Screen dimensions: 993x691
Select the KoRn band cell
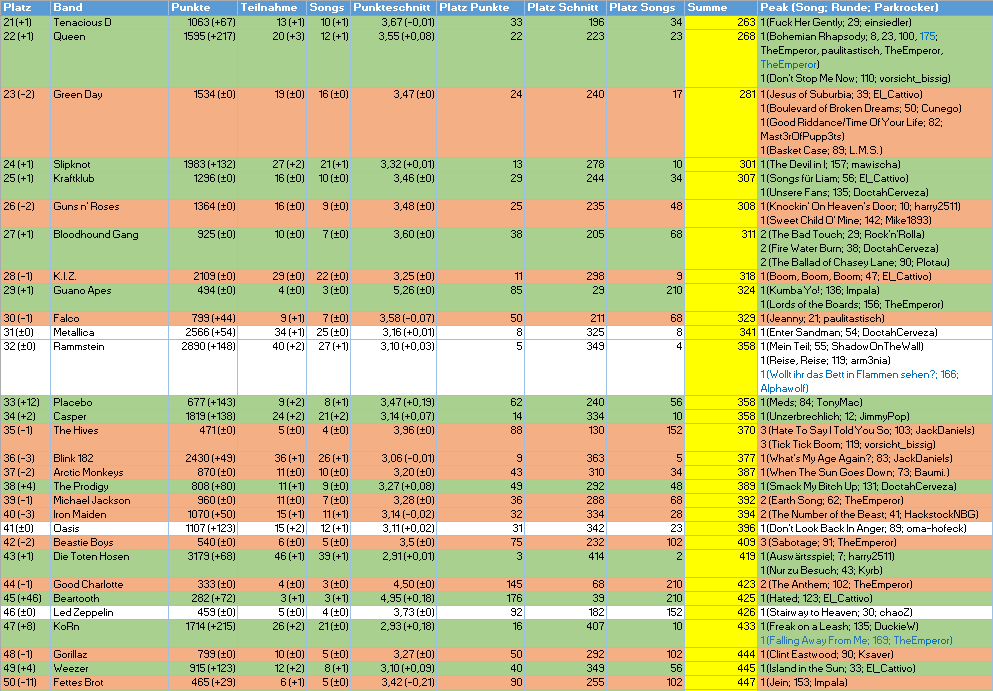point(110,633)
